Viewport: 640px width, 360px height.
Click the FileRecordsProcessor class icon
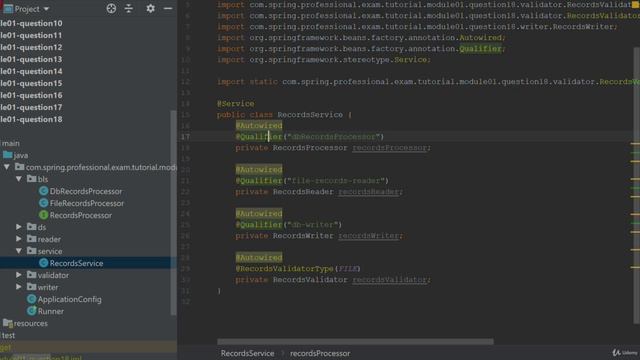[x=43, y=203]
